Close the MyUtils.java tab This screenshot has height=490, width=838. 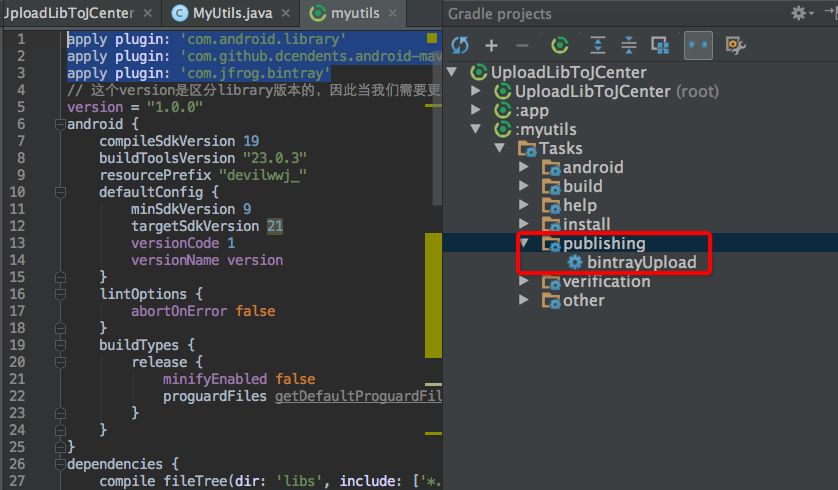pyautogui.click(x=286, y=13)
